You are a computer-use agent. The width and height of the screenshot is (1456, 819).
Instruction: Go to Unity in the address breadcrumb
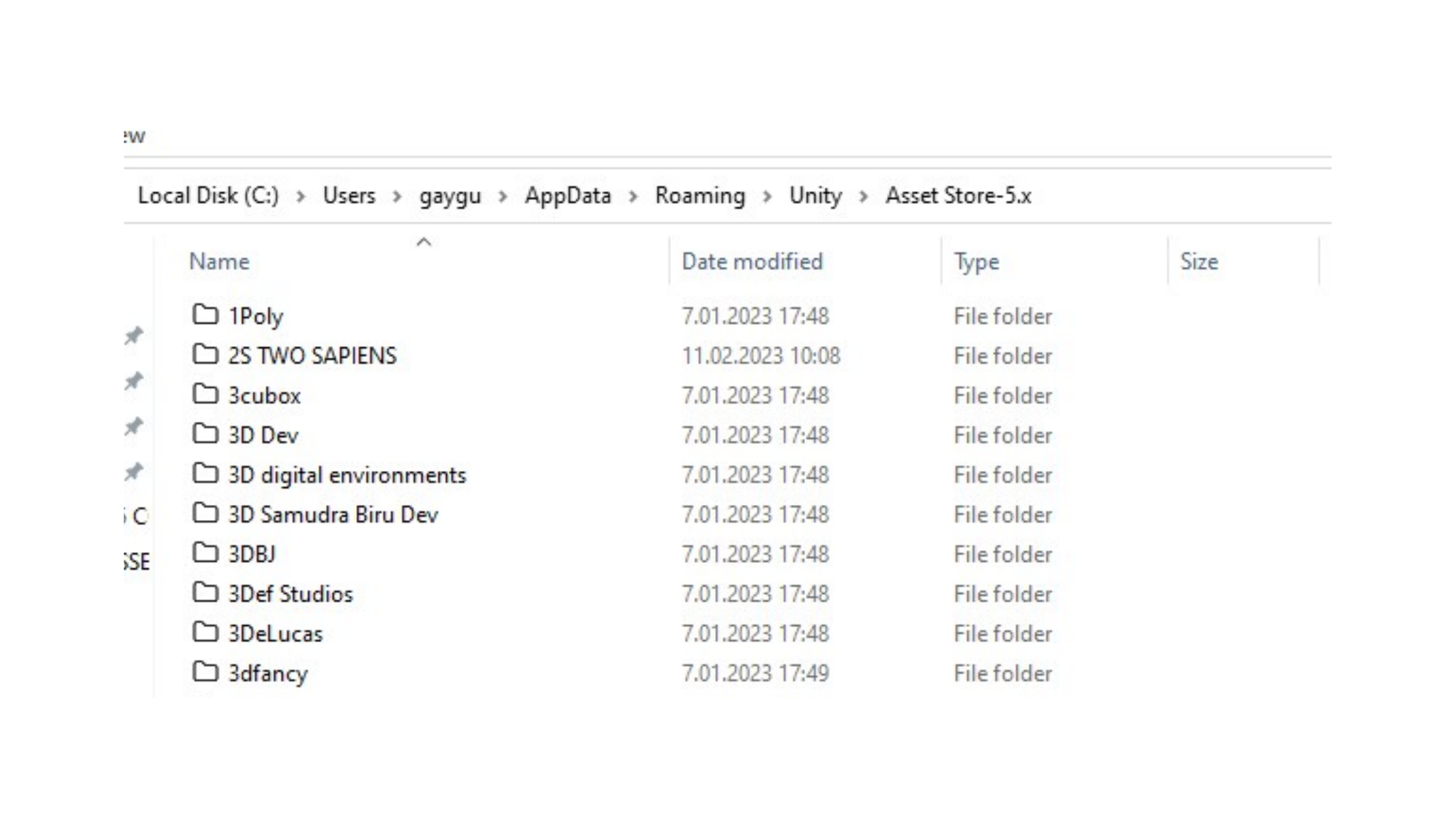coord(815,197)
